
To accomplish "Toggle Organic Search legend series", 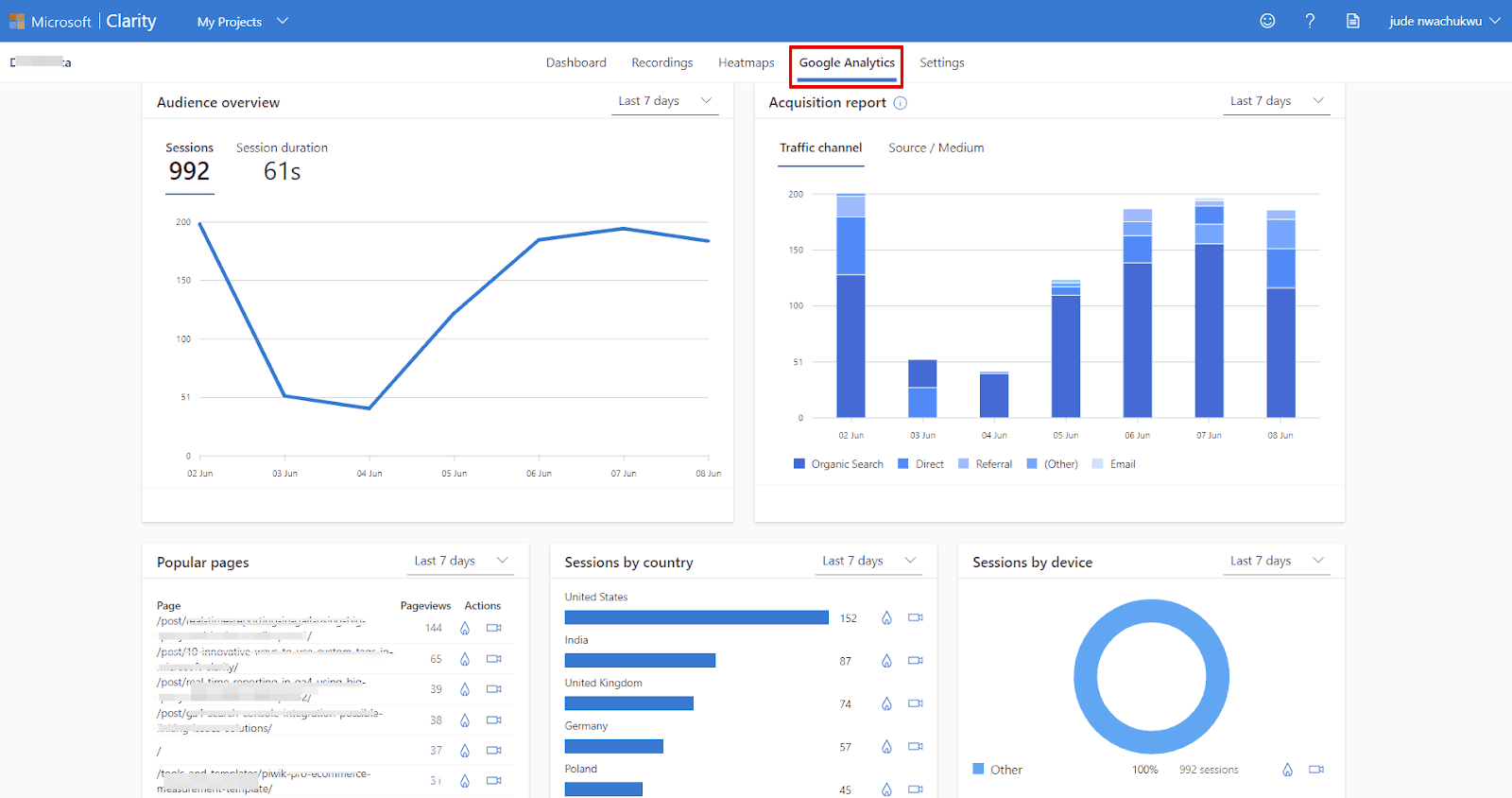I will click(x=838, y=464).
